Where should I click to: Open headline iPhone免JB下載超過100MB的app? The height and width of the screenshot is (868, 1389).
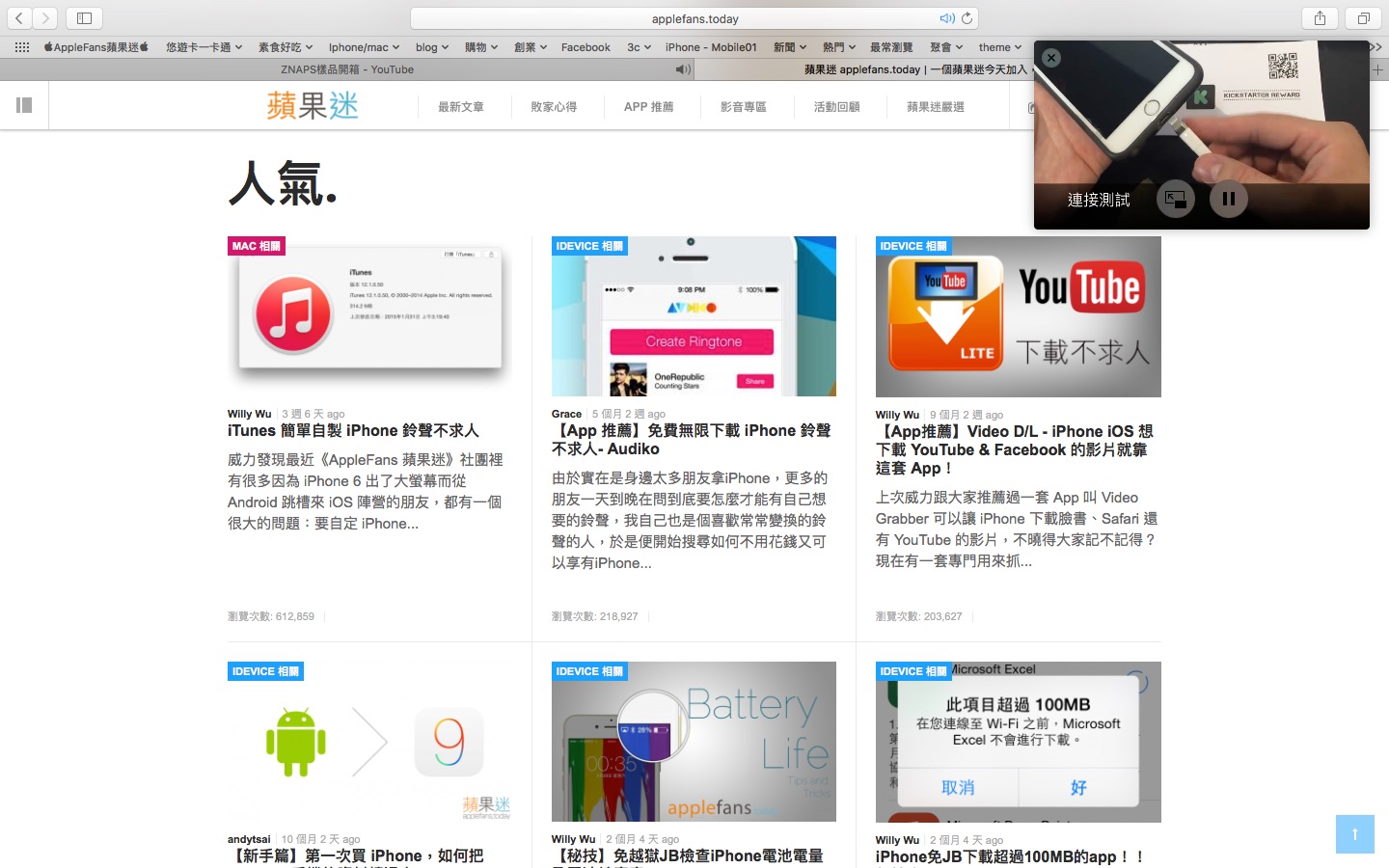coord(1010,856)
